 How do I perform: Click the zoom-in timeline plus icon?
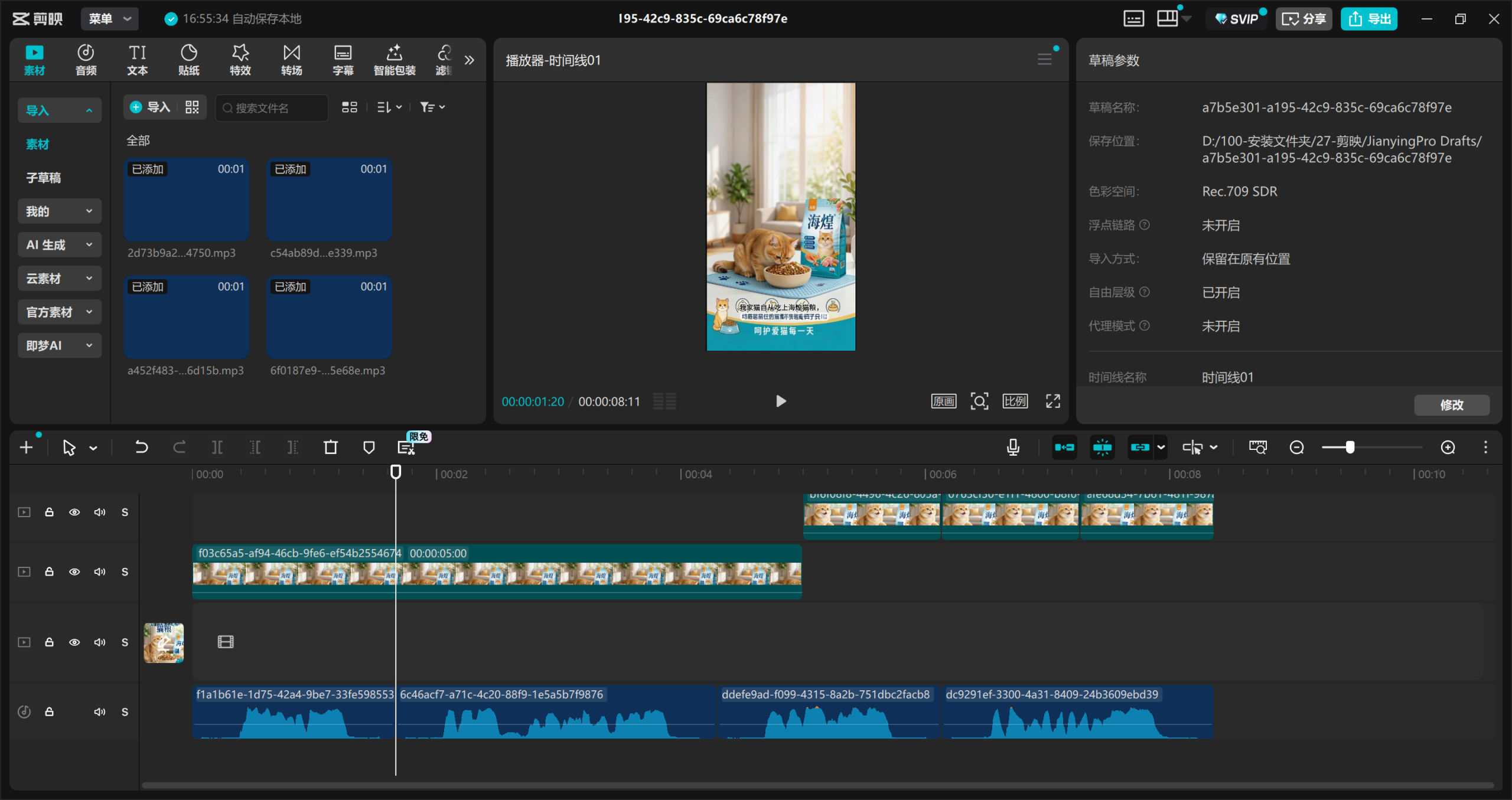1448,447
